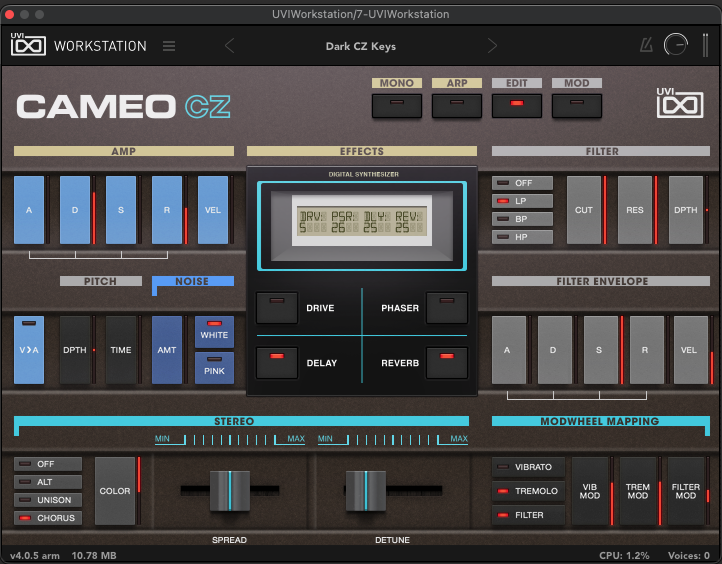Select the BP filter type
This screenshot has width=722, height=564.
pos(522,219)
